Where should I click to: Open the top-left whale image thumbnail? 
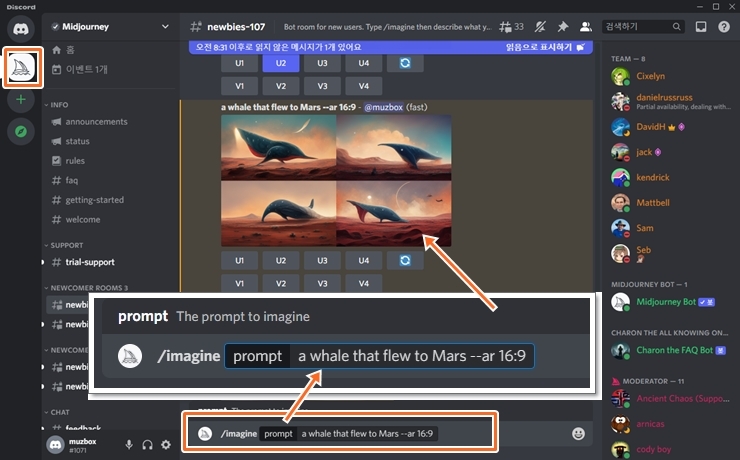point(278,148)
